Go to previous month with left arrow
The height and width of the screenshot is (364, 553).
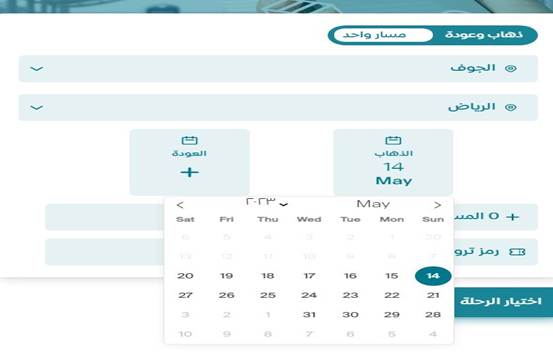180,205
